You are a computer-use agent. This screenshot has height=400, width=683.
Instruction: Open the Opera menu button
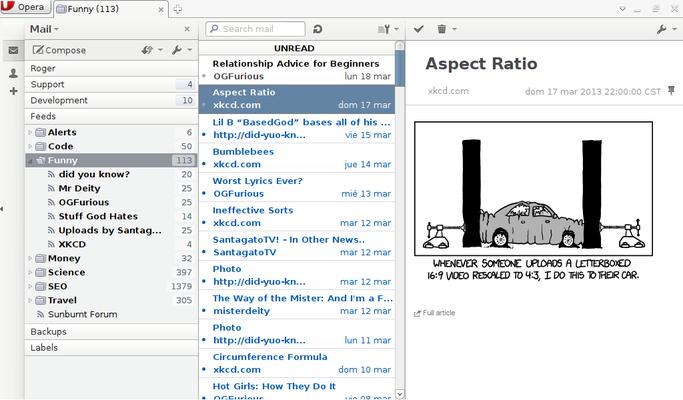25,7
